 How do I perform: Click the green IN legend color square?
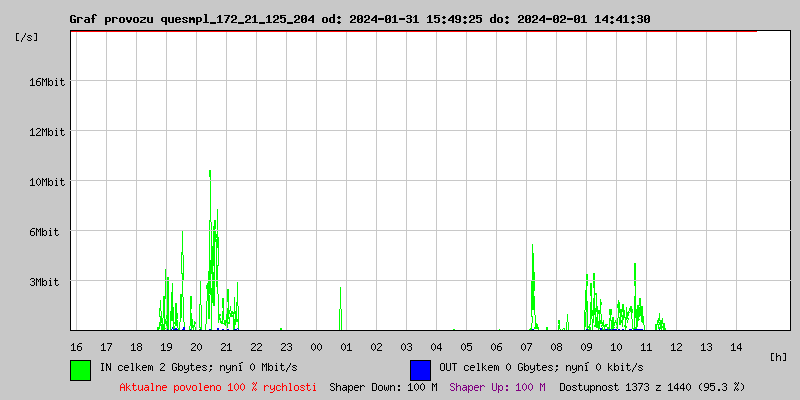(80, 370)
